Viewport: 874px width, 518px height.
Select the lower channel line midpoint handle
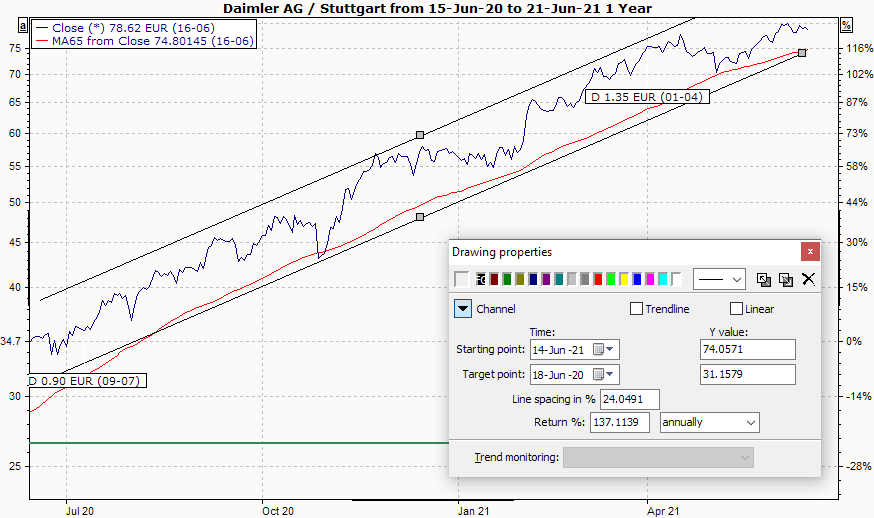420,217
